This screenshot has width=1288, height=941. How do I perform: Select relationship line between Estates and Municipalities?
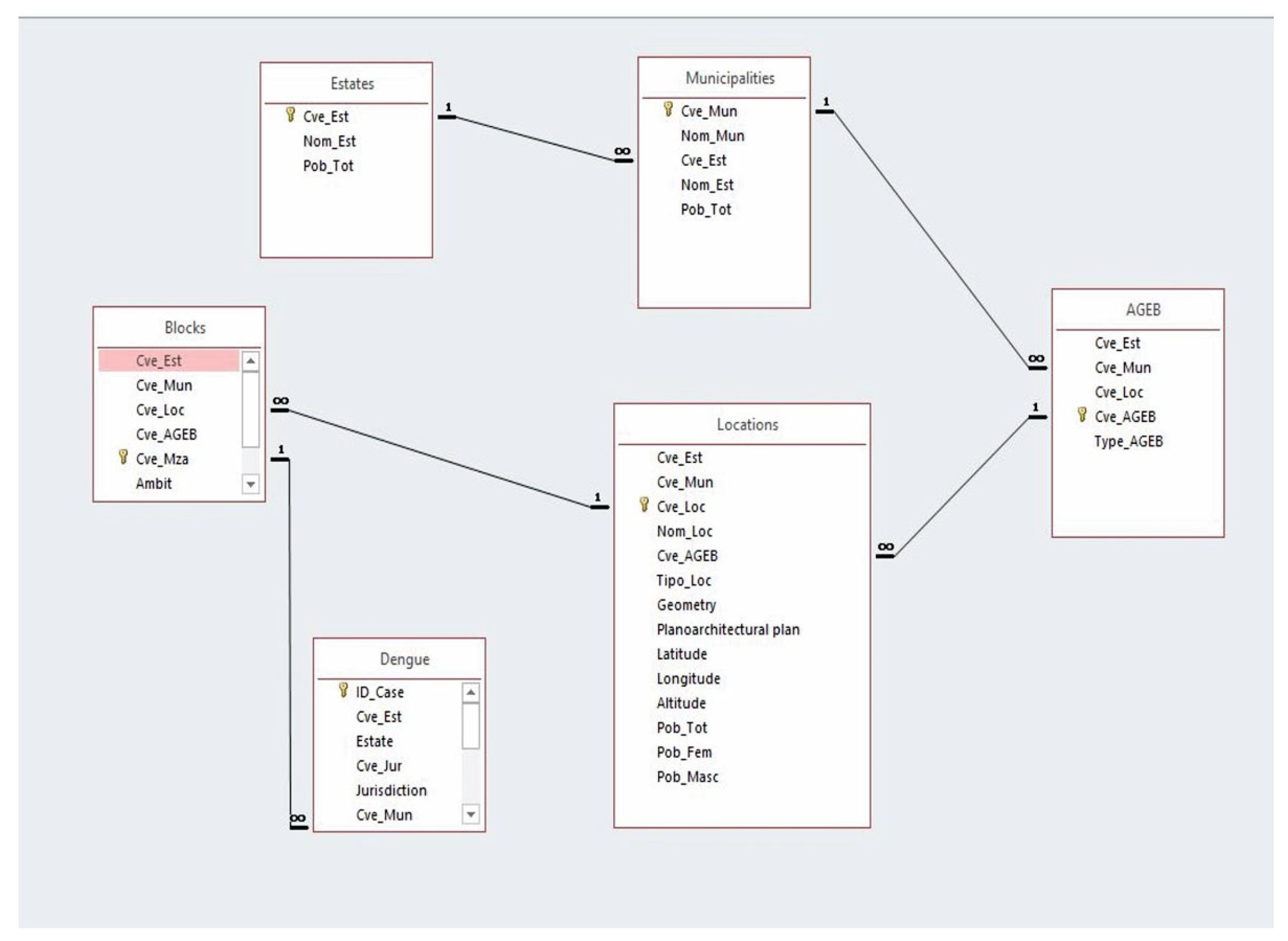click(x=536, y=139)
